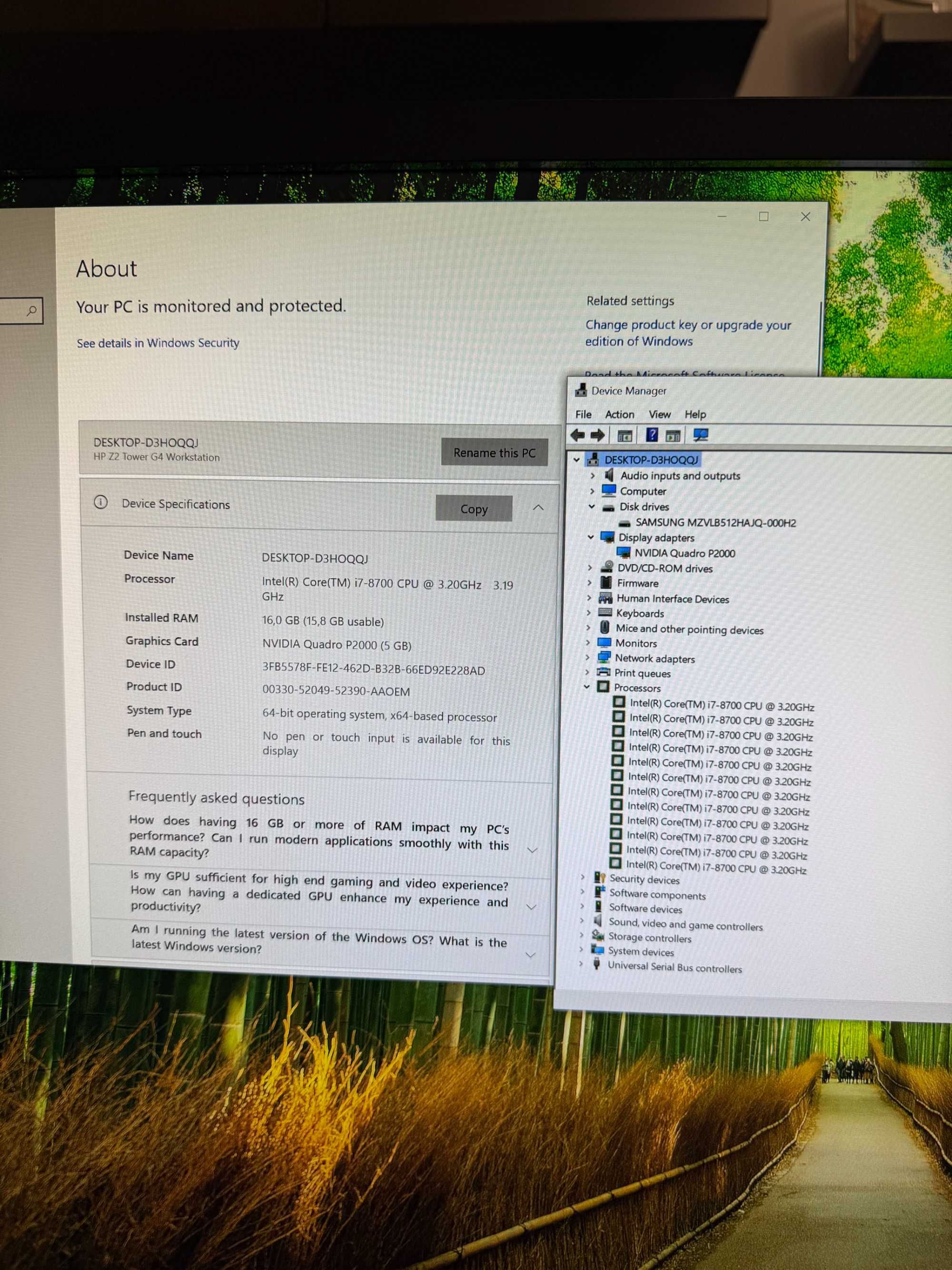The width and height of the screenshot is (952, 1270).
Task: Collapse the Processors branch
Action: point(586,687)
